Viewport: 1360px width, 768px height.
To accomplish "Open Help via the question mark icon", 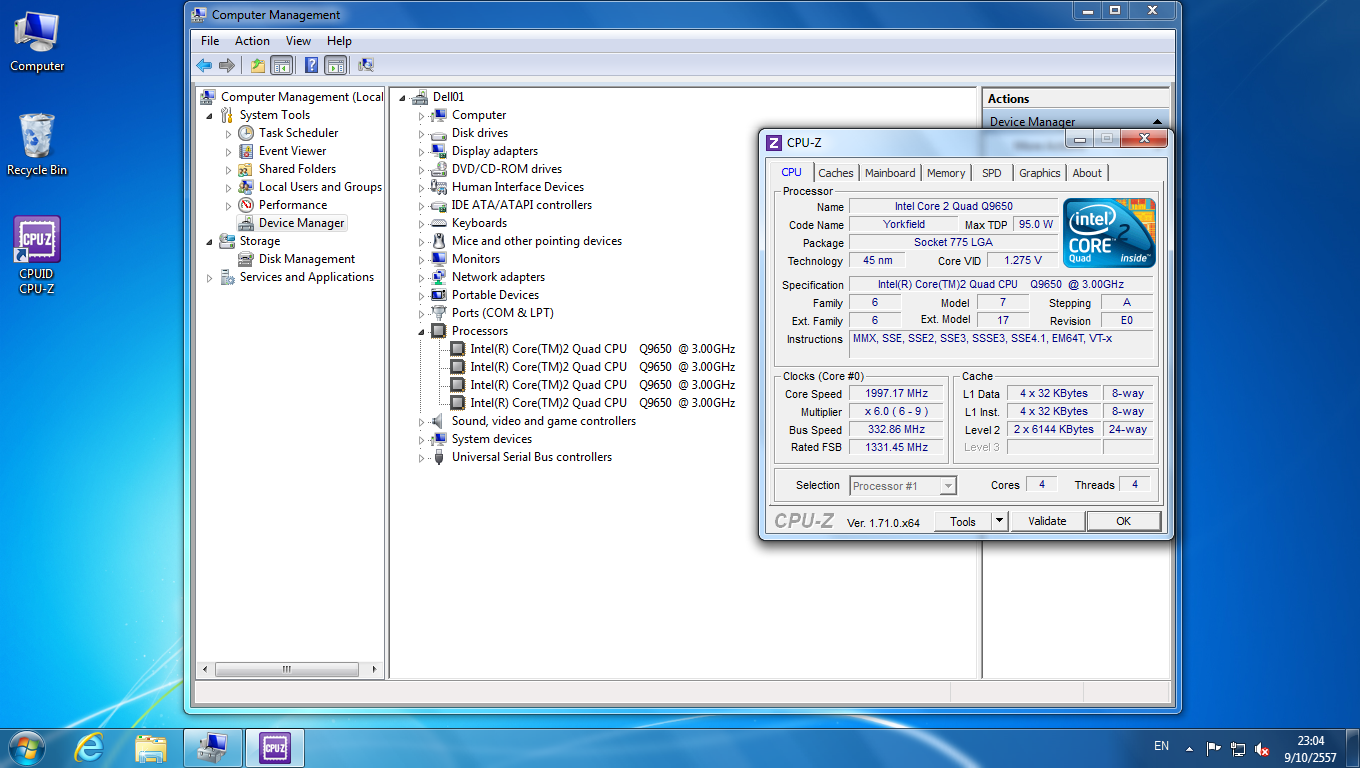I will coord(311,65).
